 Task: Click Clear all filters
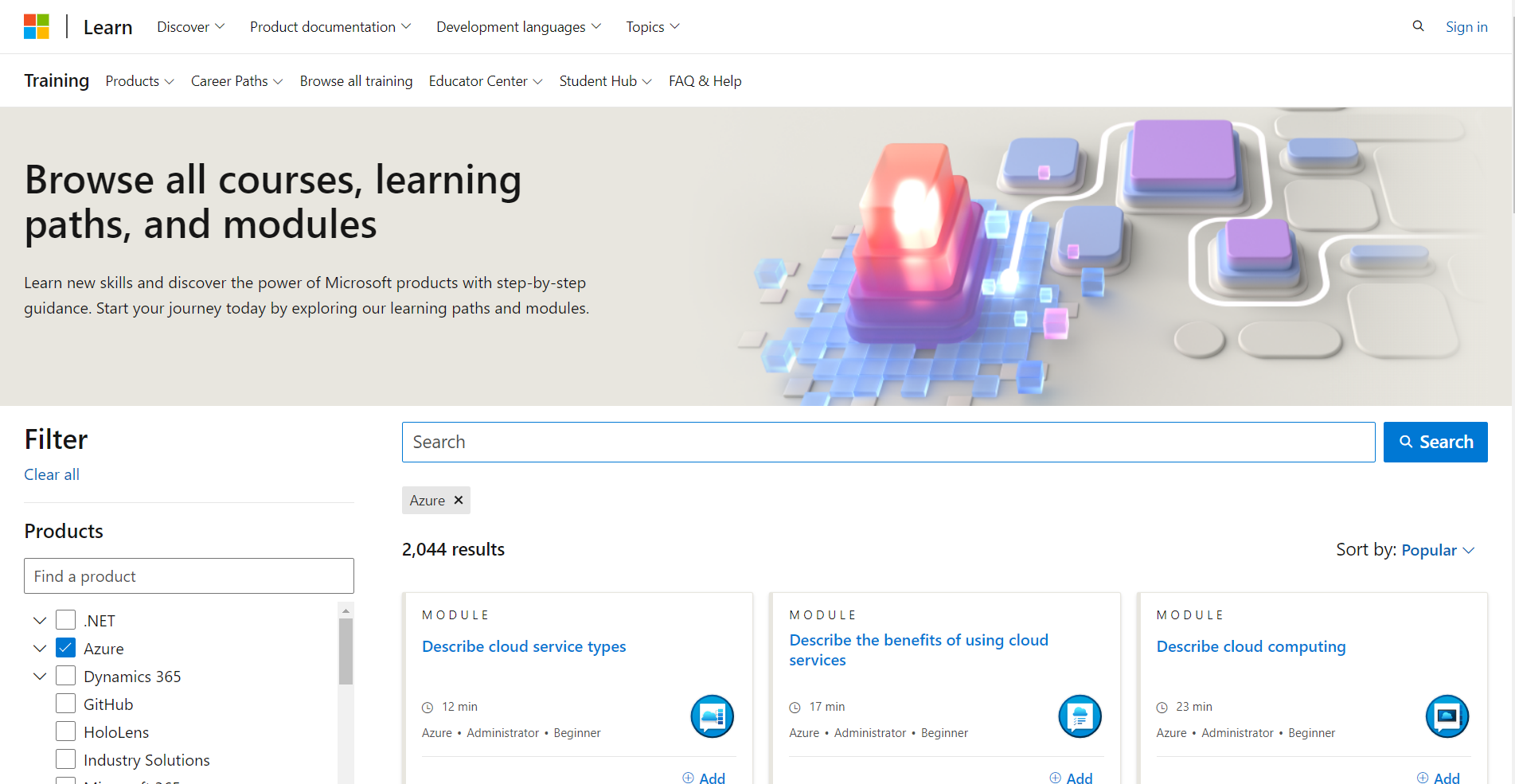(x=52, y=474)
